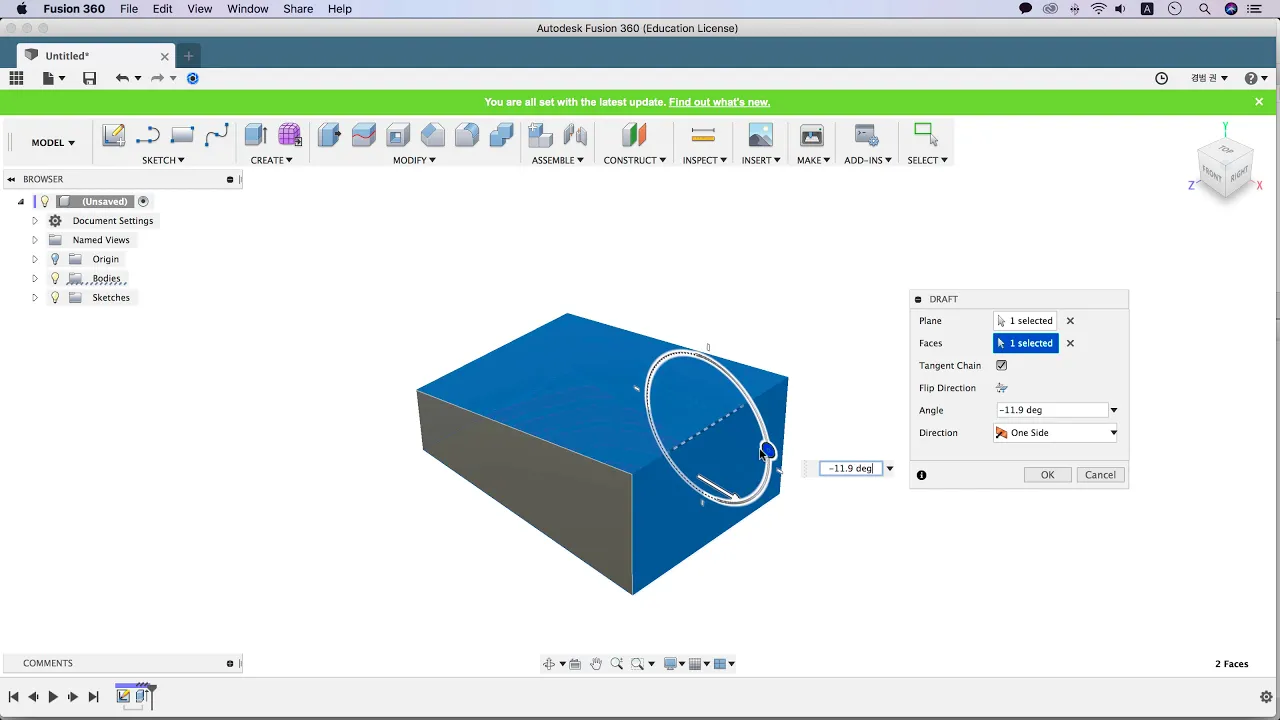1280x720 pixels.
Task: Click the first timeline feature marker
Action: click(x=124, y=696)
